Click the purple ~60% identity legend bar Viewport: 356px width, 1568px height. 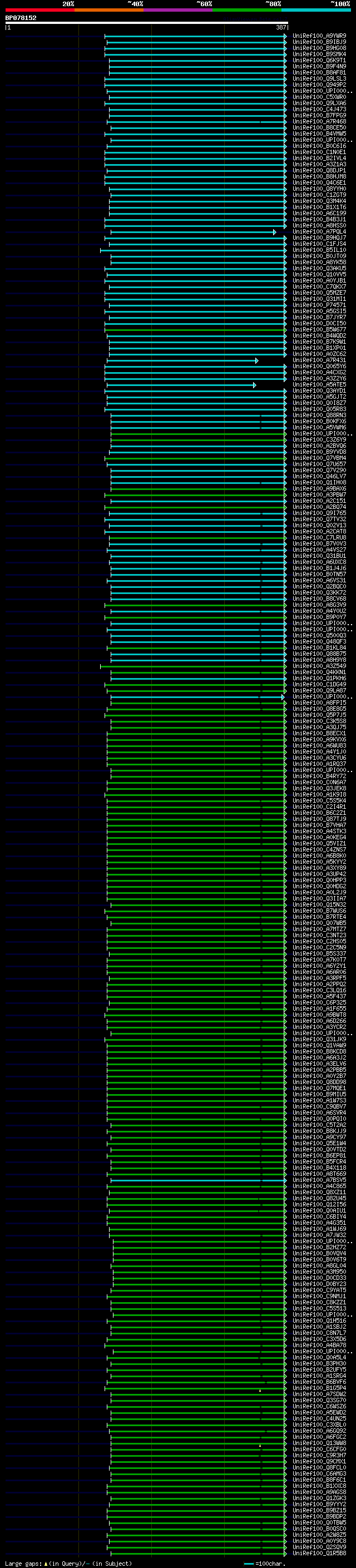tap(179, 10)
